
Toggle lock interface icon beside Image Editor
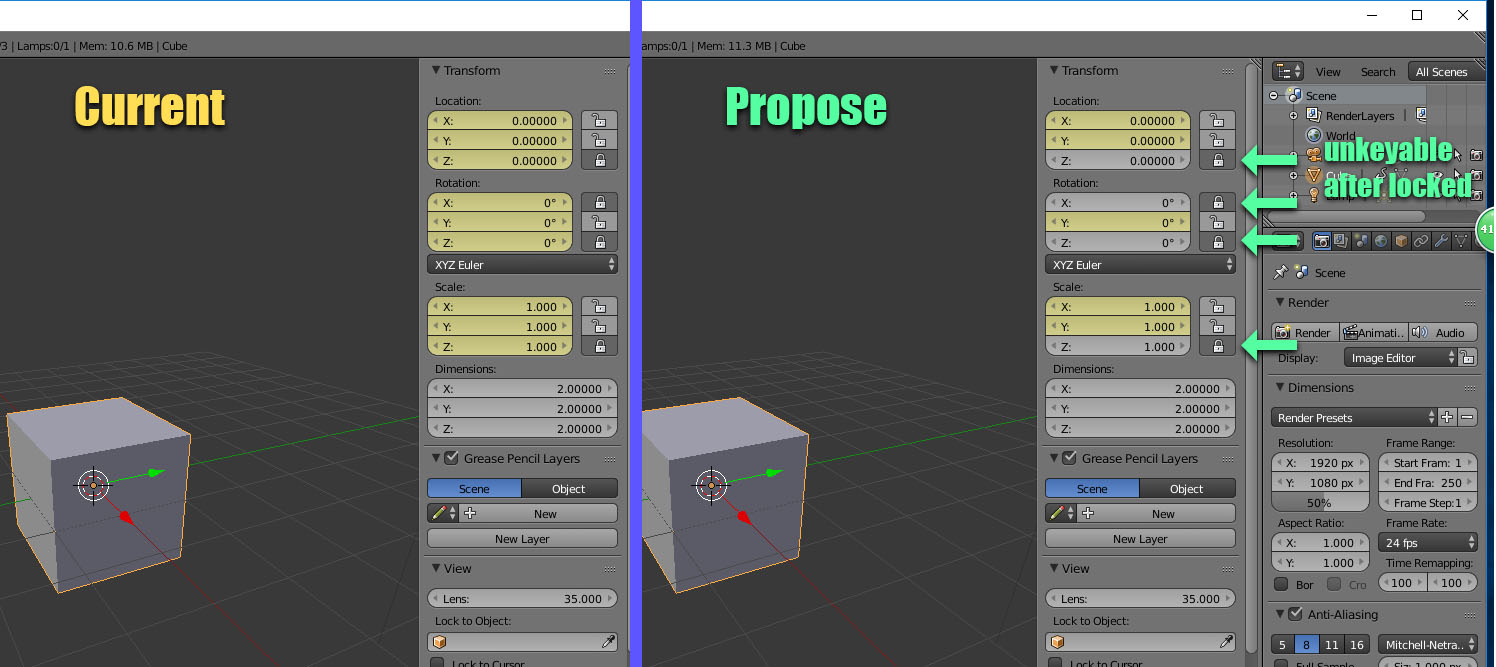(1467, 358)
